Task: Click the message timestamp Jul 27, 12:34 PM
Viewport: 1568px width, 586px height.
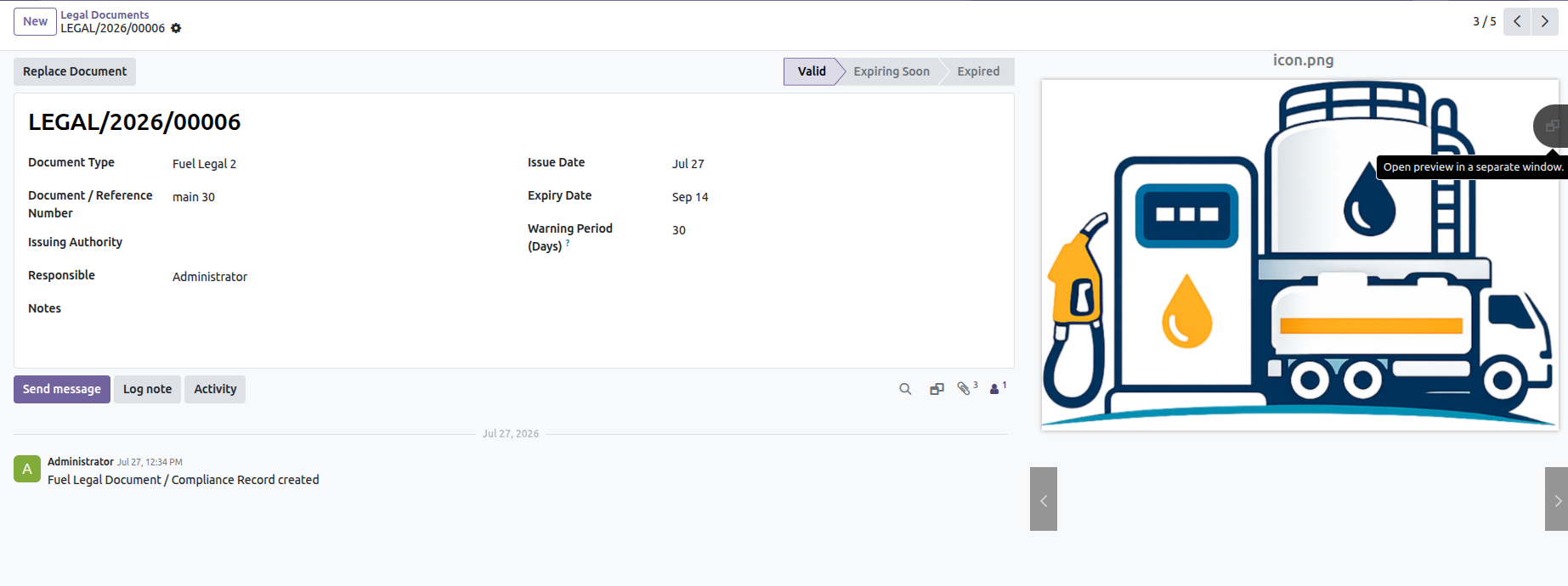Action: (150, 462)
